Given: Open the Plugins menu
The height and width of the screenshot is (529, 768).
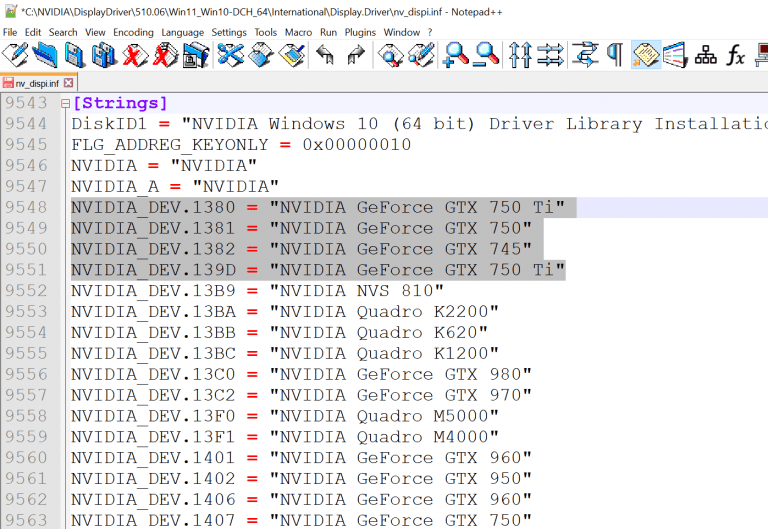Looking at the screenshot, I should [x=360, y=32].
